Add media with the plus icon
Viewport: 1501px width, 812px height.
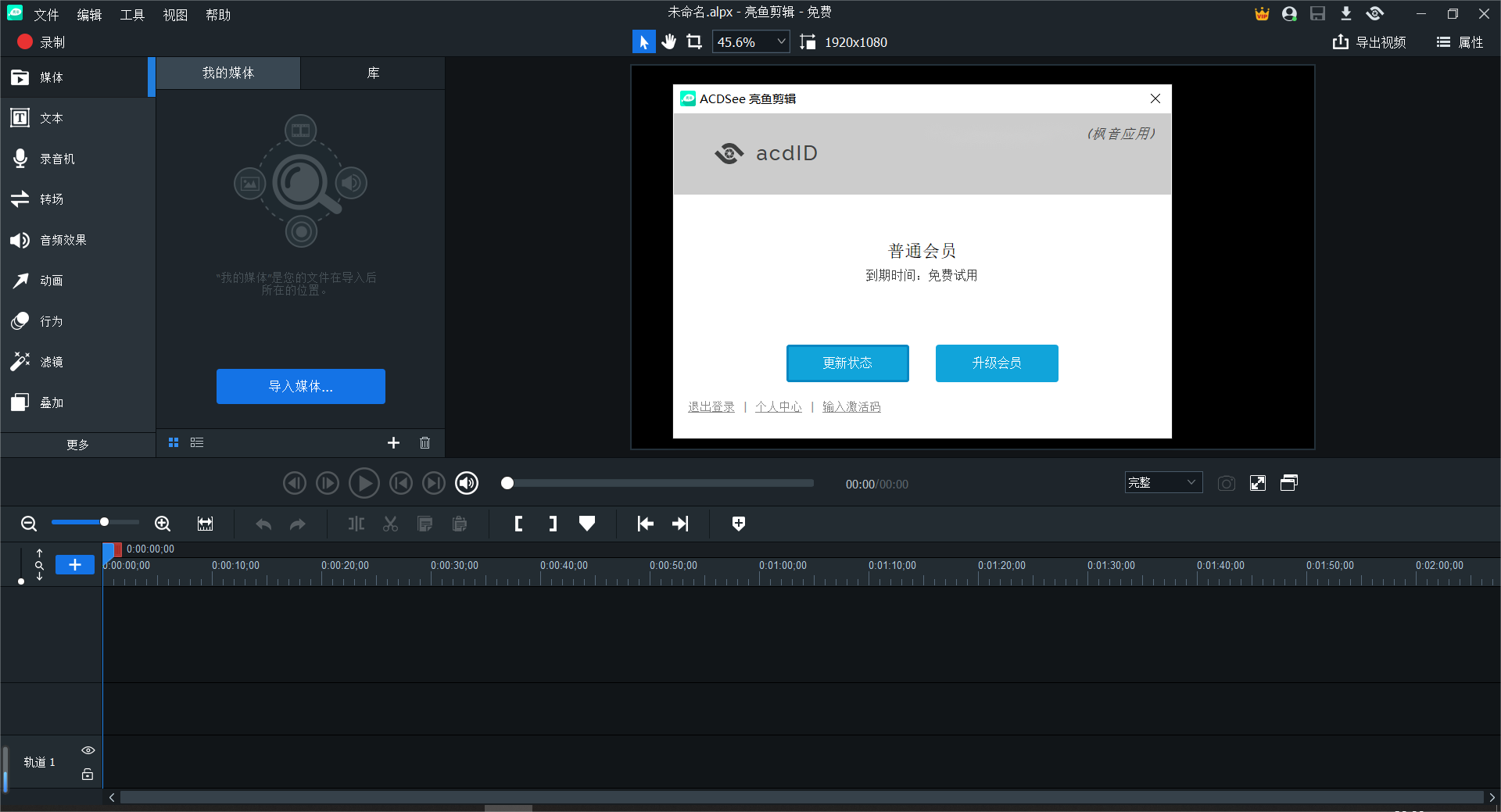click(x=393, y=442)
